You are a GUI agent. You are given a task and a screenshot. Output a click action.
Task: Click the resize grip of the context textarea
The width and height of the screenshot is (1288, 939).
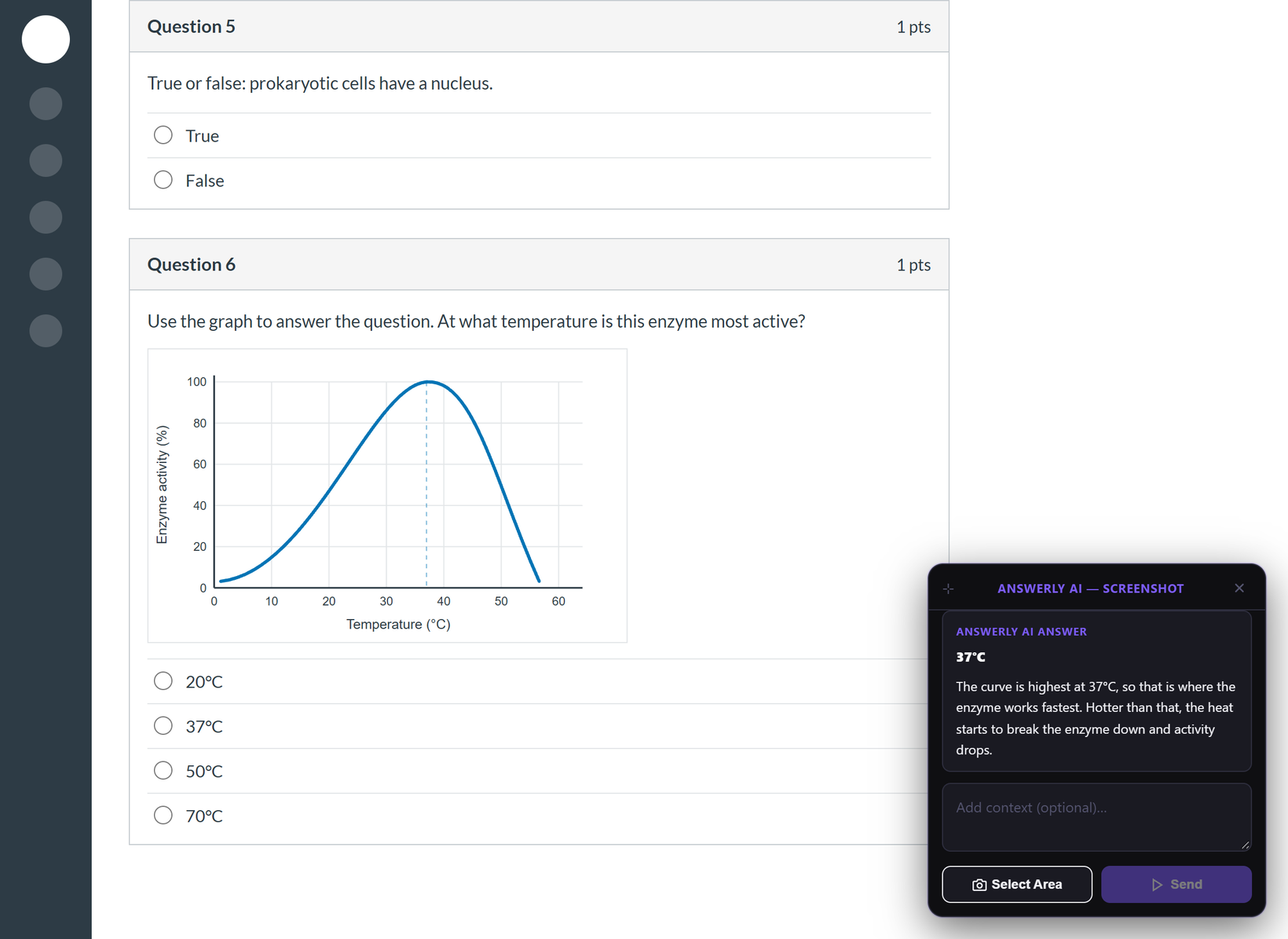1245,845
